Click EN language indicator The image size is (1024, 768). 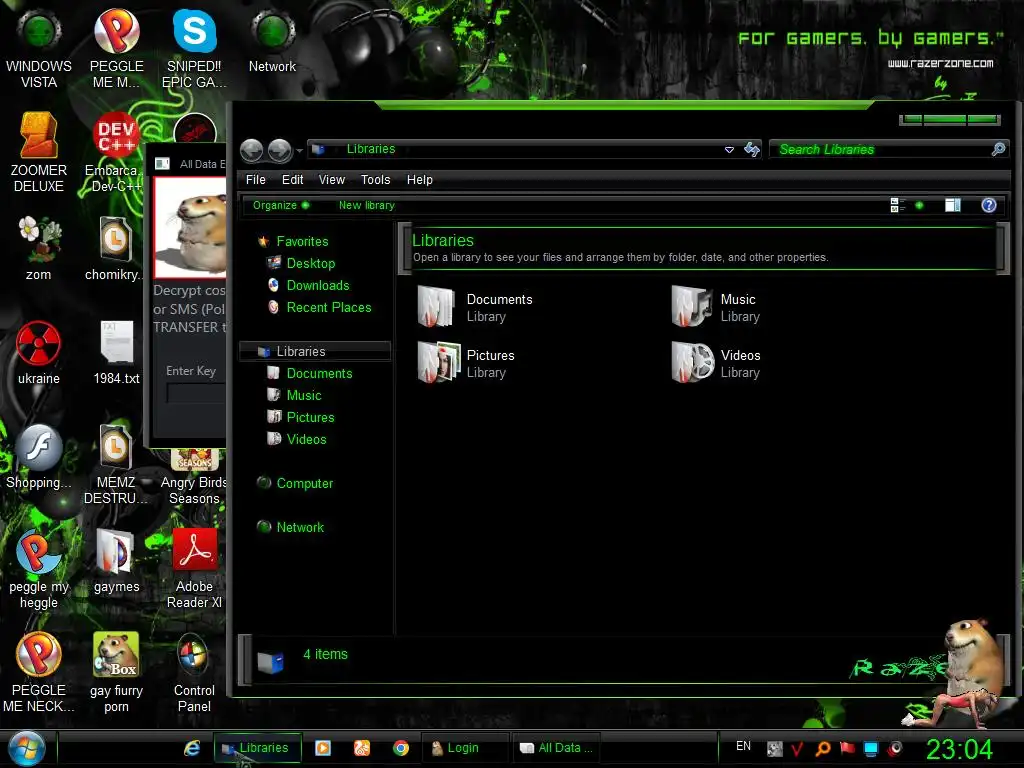click(x=743, y=746)
